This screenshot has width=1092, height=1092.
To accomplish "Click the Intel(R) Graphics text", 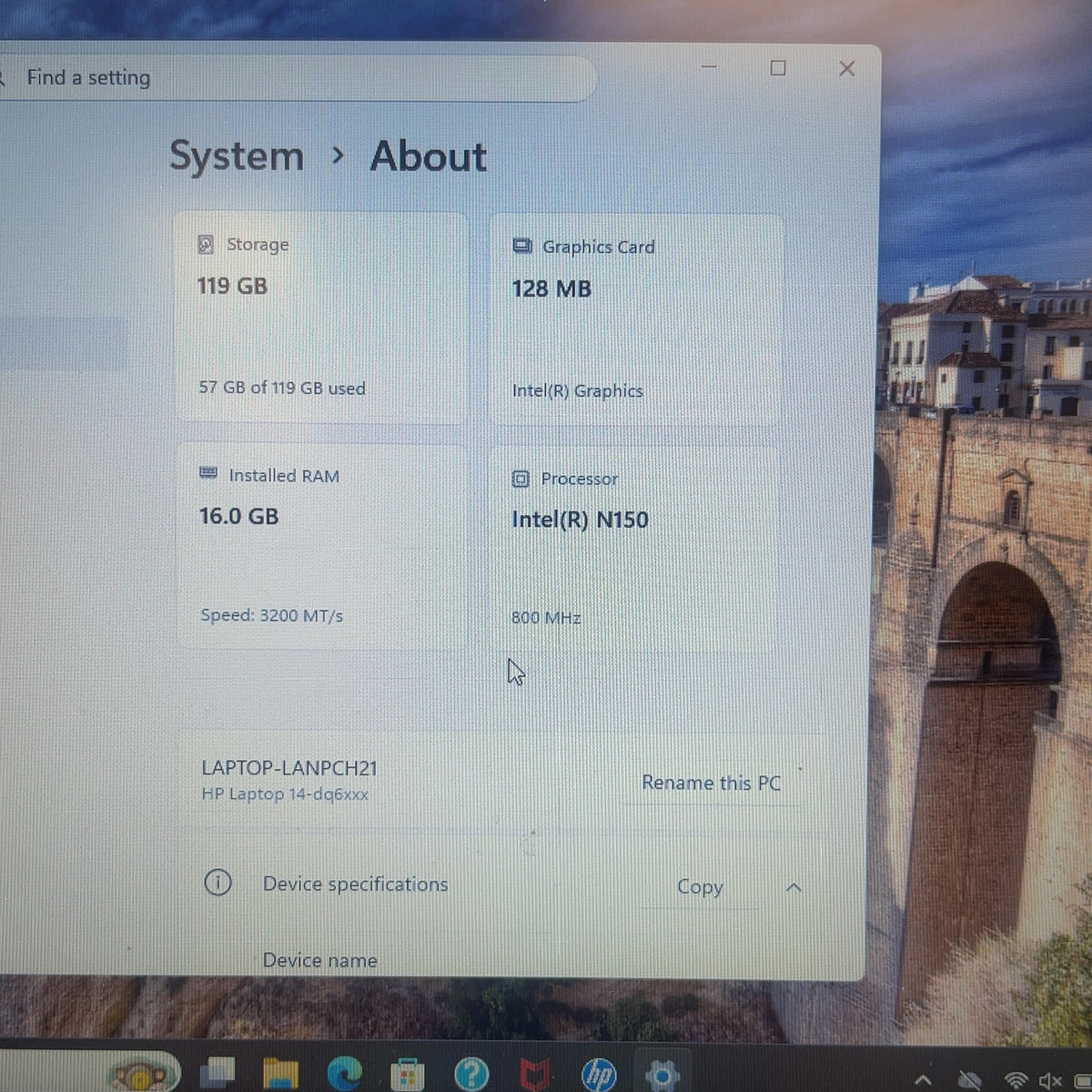I will [x=578, y=390].
